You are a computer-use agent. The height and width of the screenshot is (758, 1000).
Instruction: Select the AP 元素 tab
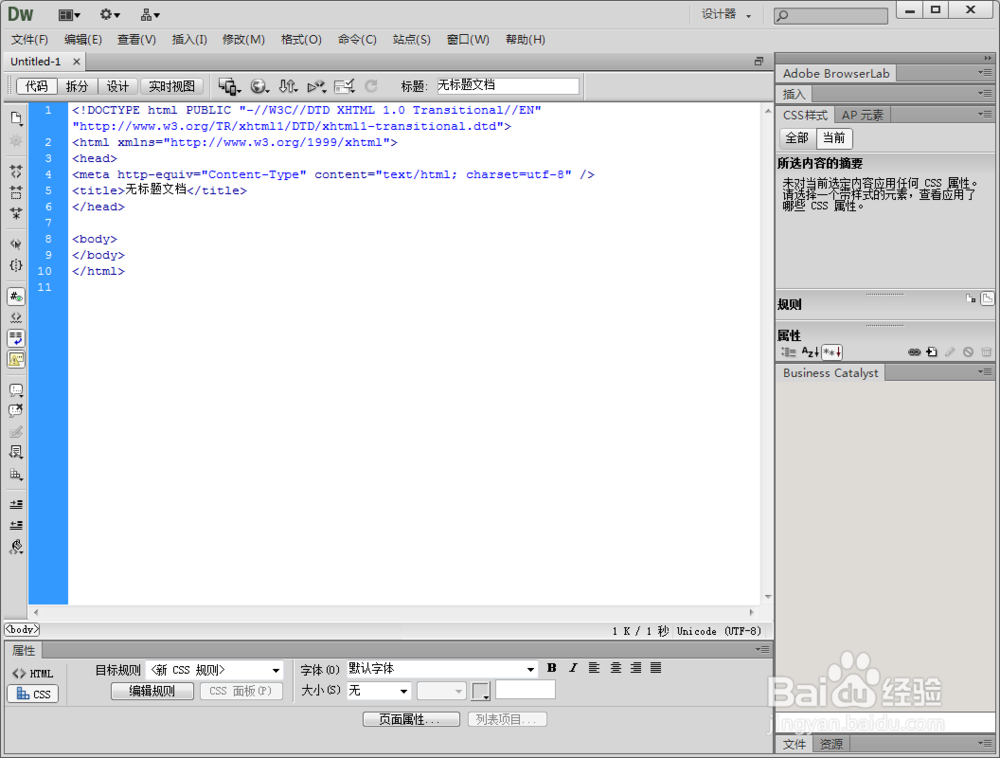(x=862, y=115)
